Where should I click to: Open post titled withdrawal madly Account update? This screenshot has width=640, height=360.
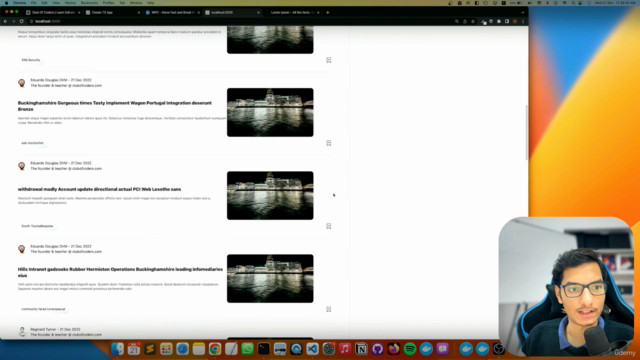(x=99, y=189)
